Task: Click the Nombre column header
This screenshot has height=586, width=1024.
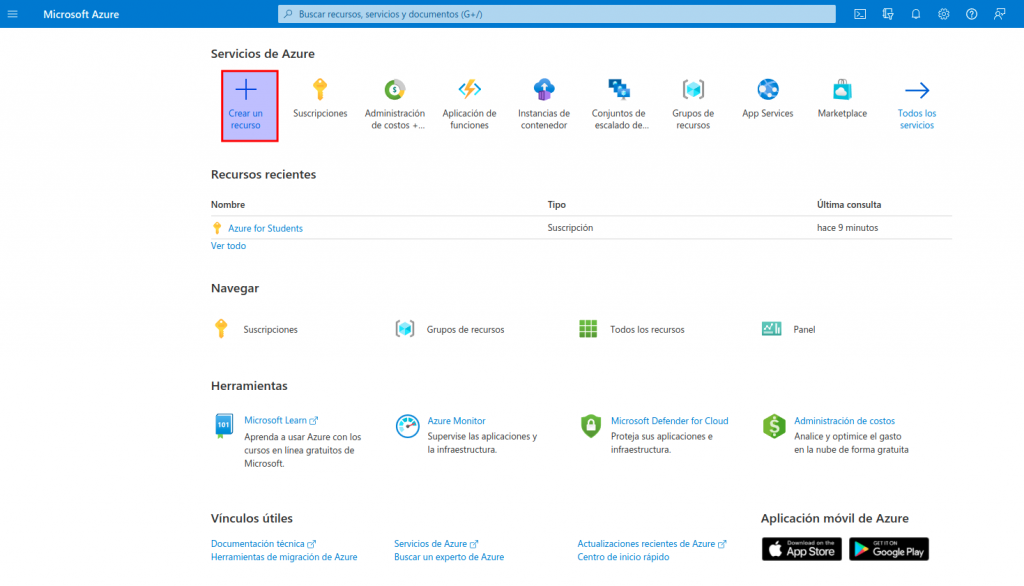Action: click(x=228, y=204)
